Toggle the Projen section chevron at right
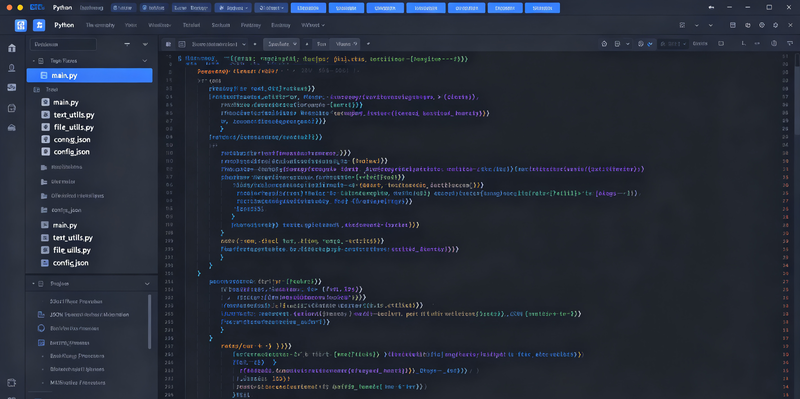The height and width of the screenshot is (399, 800). 147,284
